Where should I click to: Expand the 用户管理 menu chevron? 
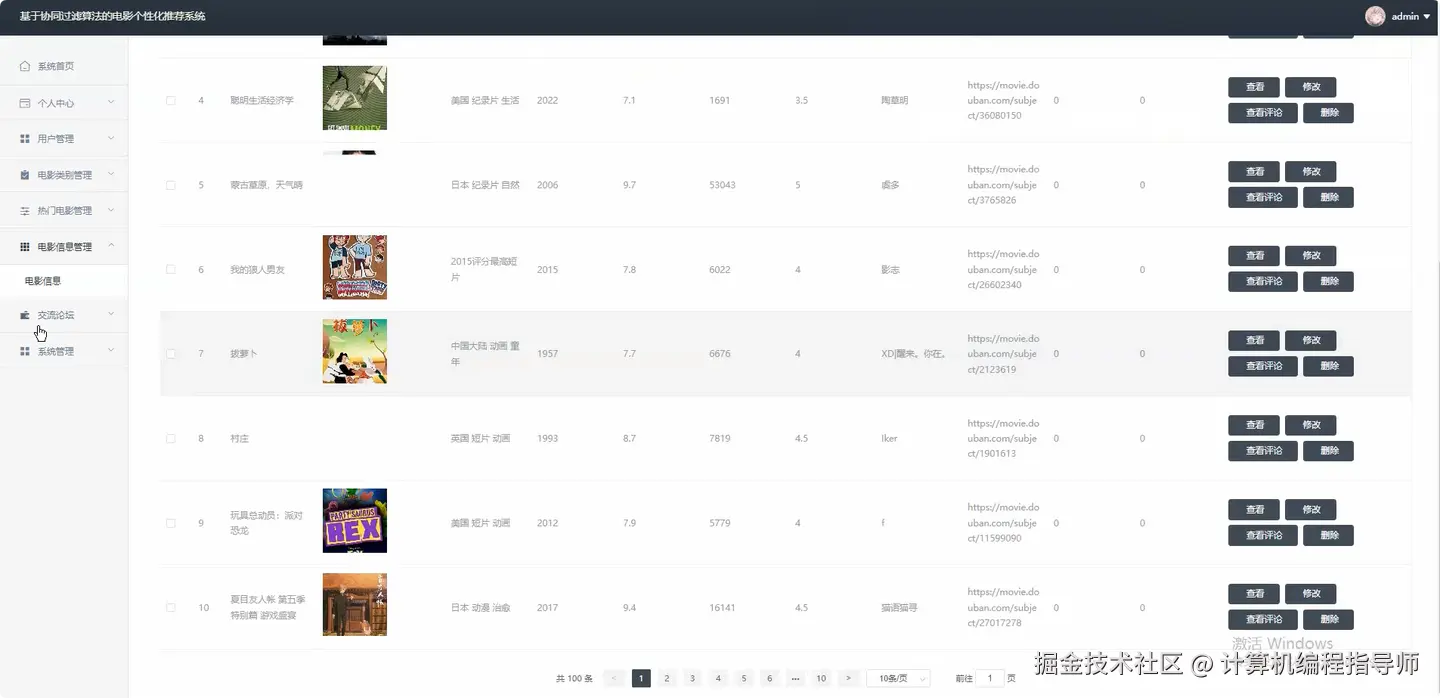point(111,138)
